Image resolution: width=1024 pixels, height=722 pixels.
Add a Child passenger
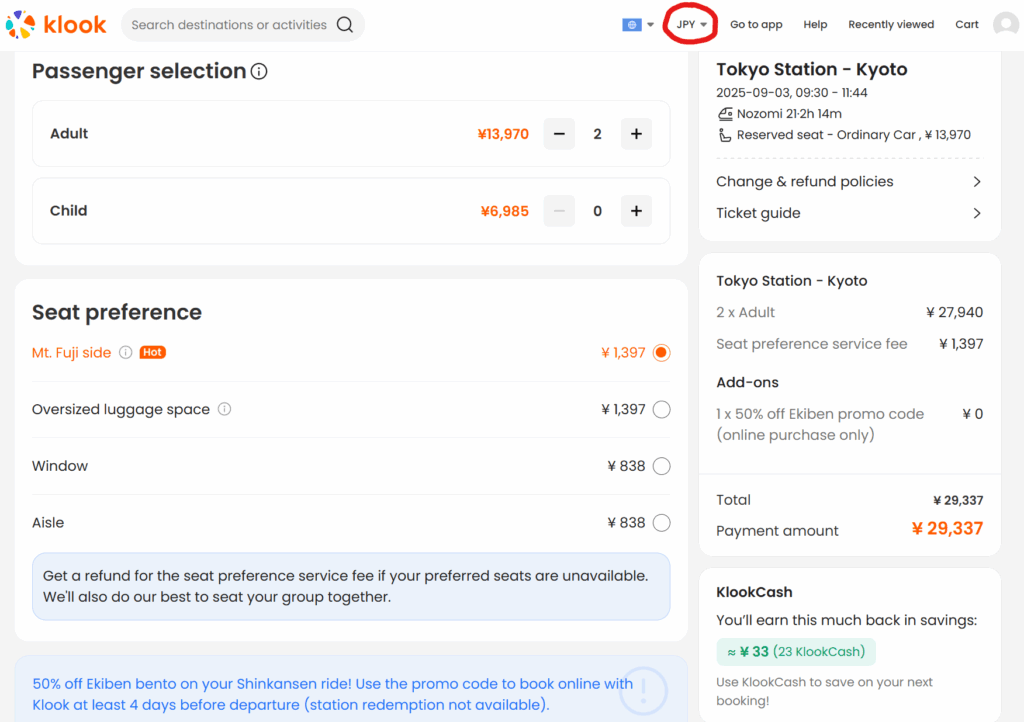(x=636, y=211)
